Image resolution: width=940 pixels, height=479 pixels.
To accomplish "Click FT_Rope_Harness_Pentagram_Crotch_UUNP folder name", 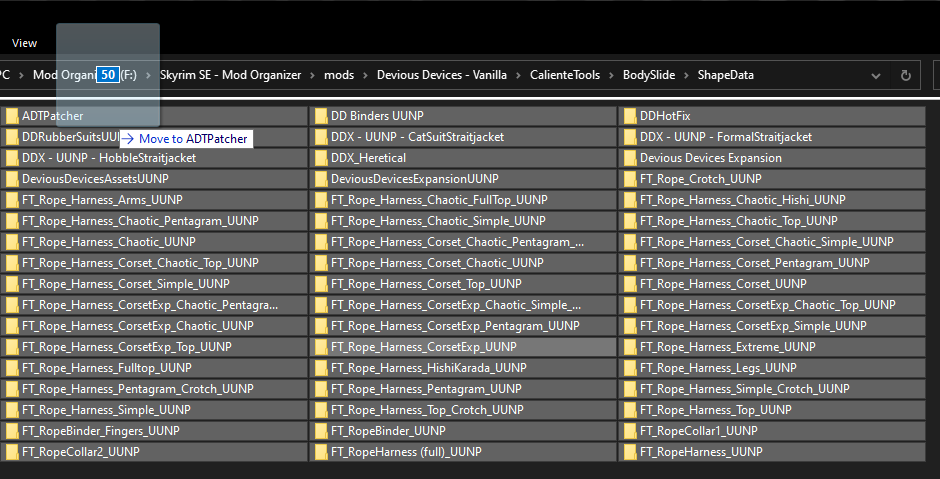I will pos(137,388).
